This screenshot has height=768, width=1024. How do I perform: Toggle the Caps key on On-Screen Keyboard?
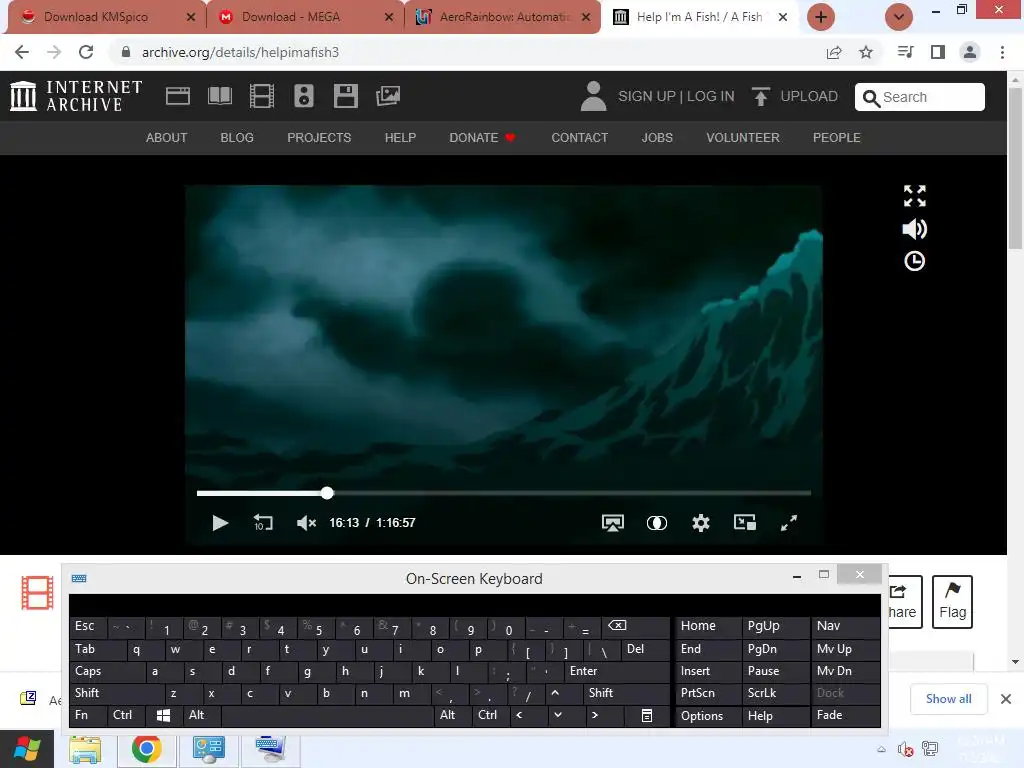[107, 671]
